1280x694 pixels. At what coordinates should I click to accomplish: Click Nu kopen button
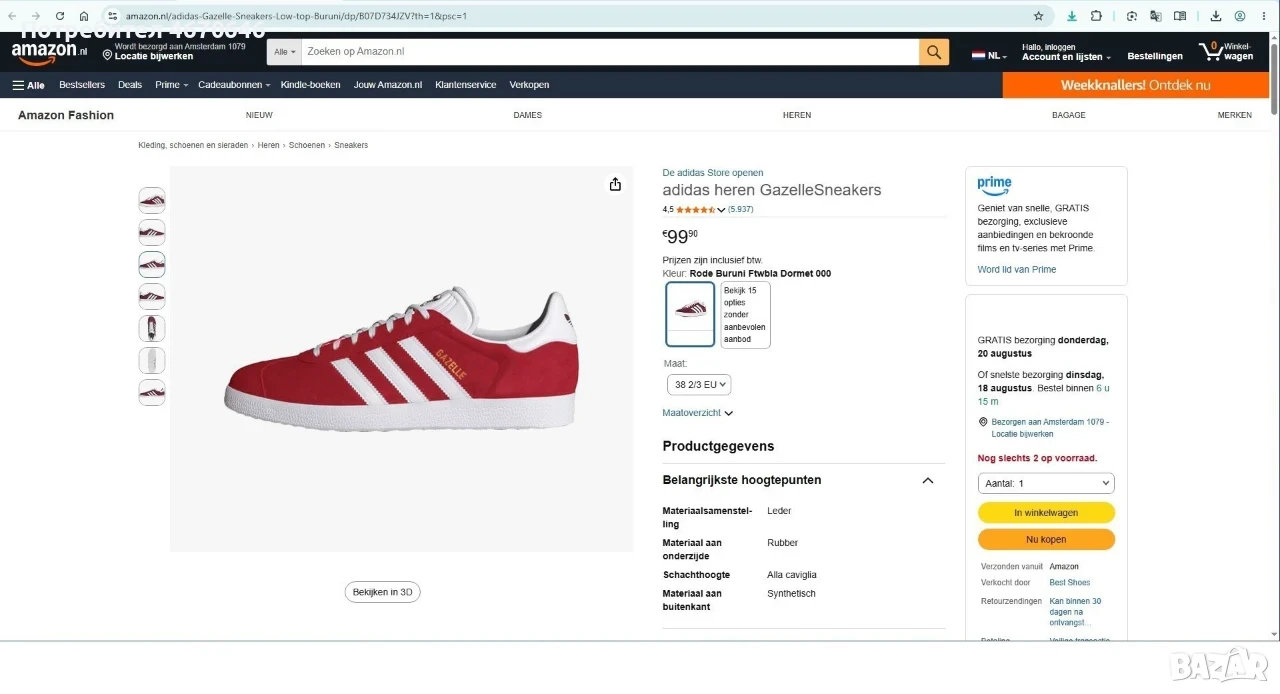click(1046, 540)
